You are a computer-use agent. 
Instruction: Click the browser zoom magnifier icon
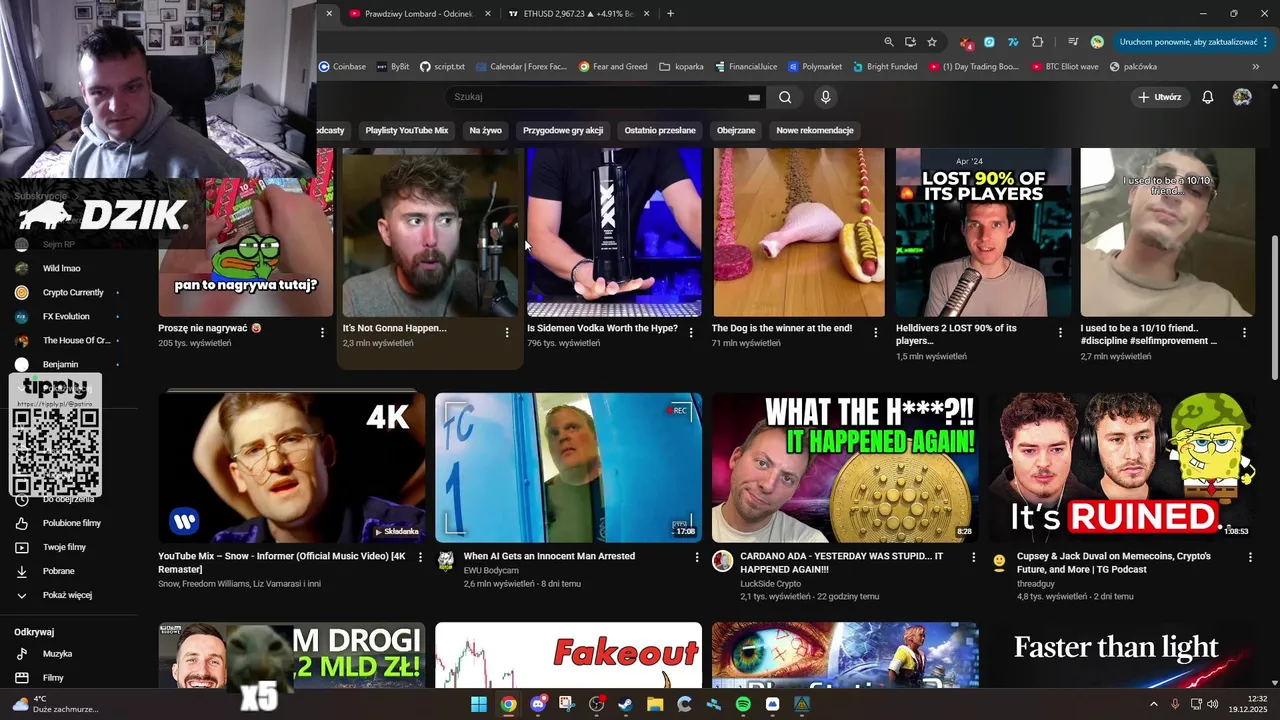[888, 42]
